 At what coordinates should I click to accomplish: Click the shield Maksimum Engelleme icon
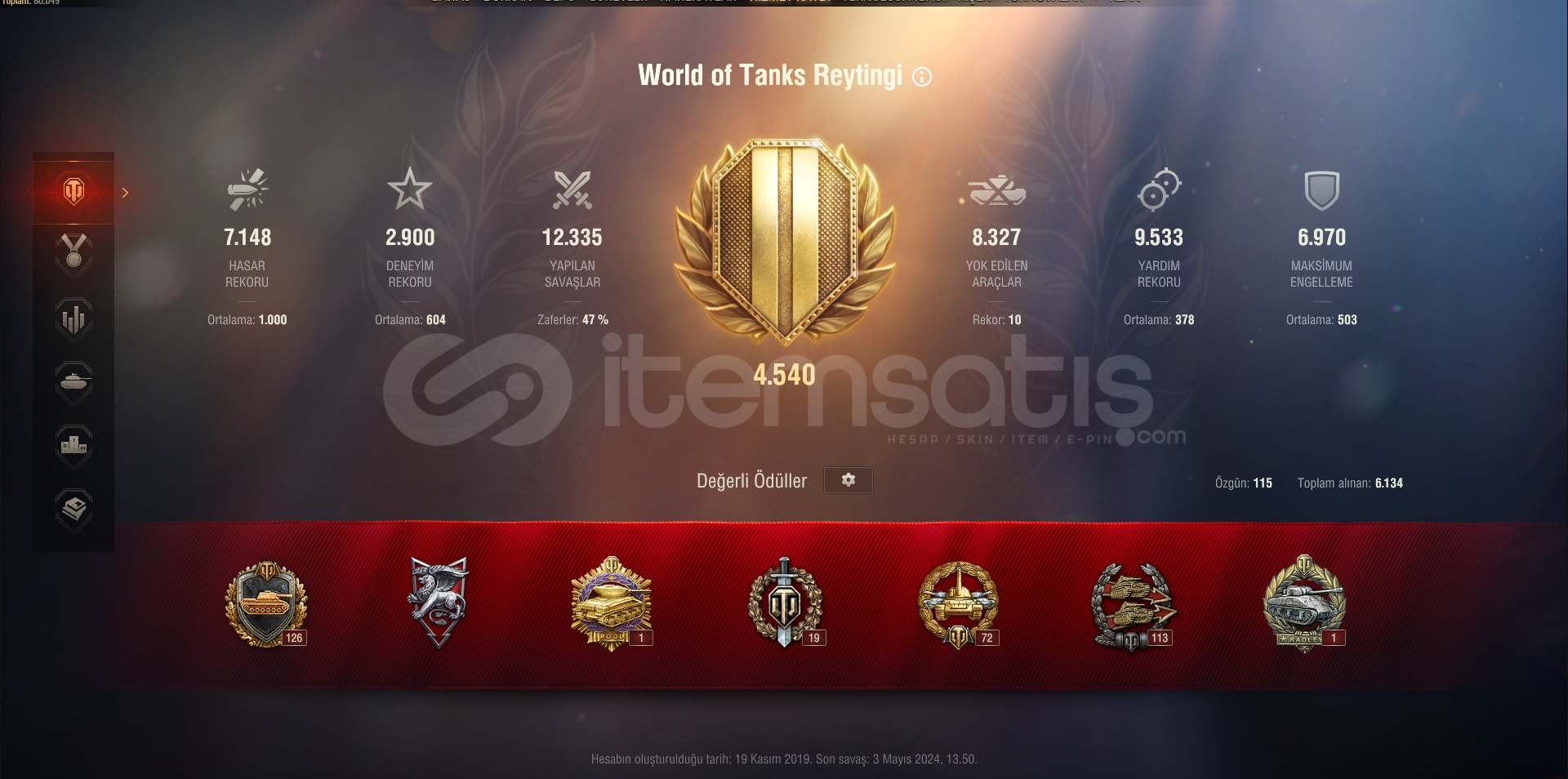click(1321, 190)
